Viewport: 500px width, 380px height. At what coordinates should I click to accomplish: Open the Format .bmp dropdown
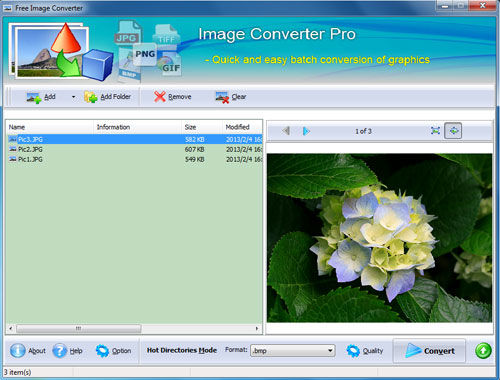(293, 351)
